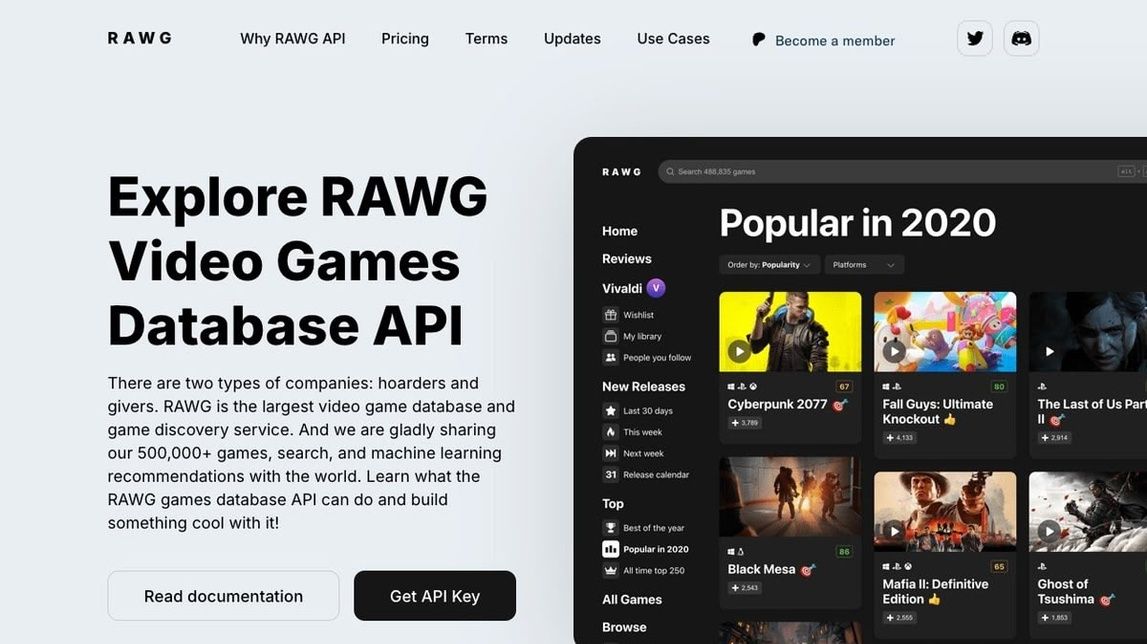The width and height of the screenshot is (1147, 644).
Task: Open the Black Mesa game thumbnail
Action: pos(790,497)
